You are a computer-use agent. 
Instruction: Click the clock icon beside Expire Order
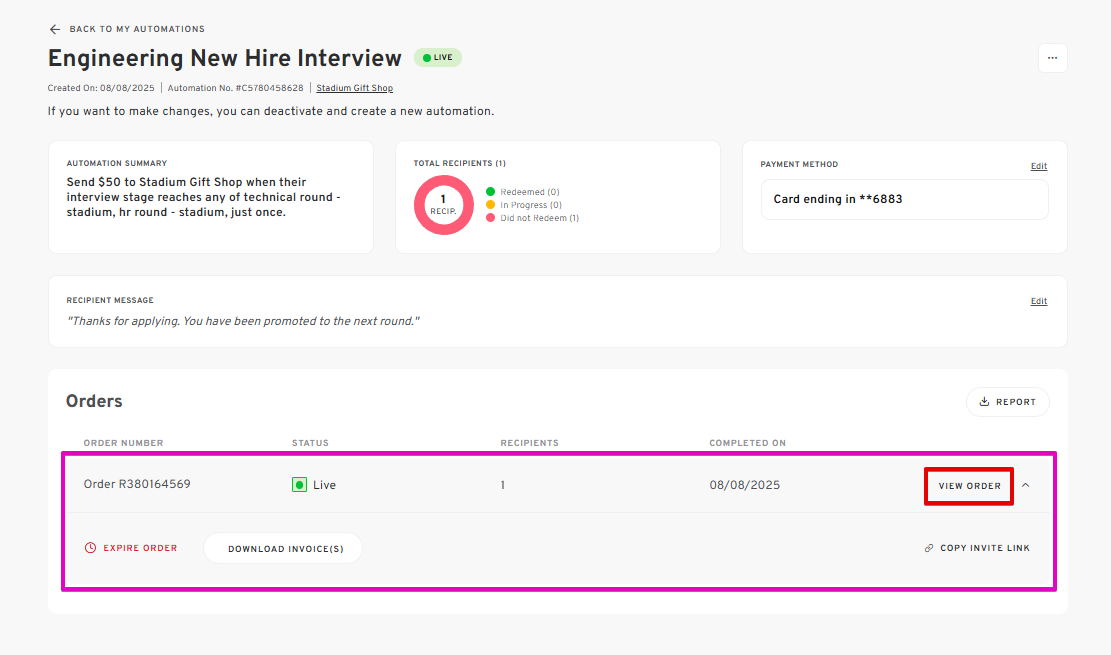coord(90,548)
